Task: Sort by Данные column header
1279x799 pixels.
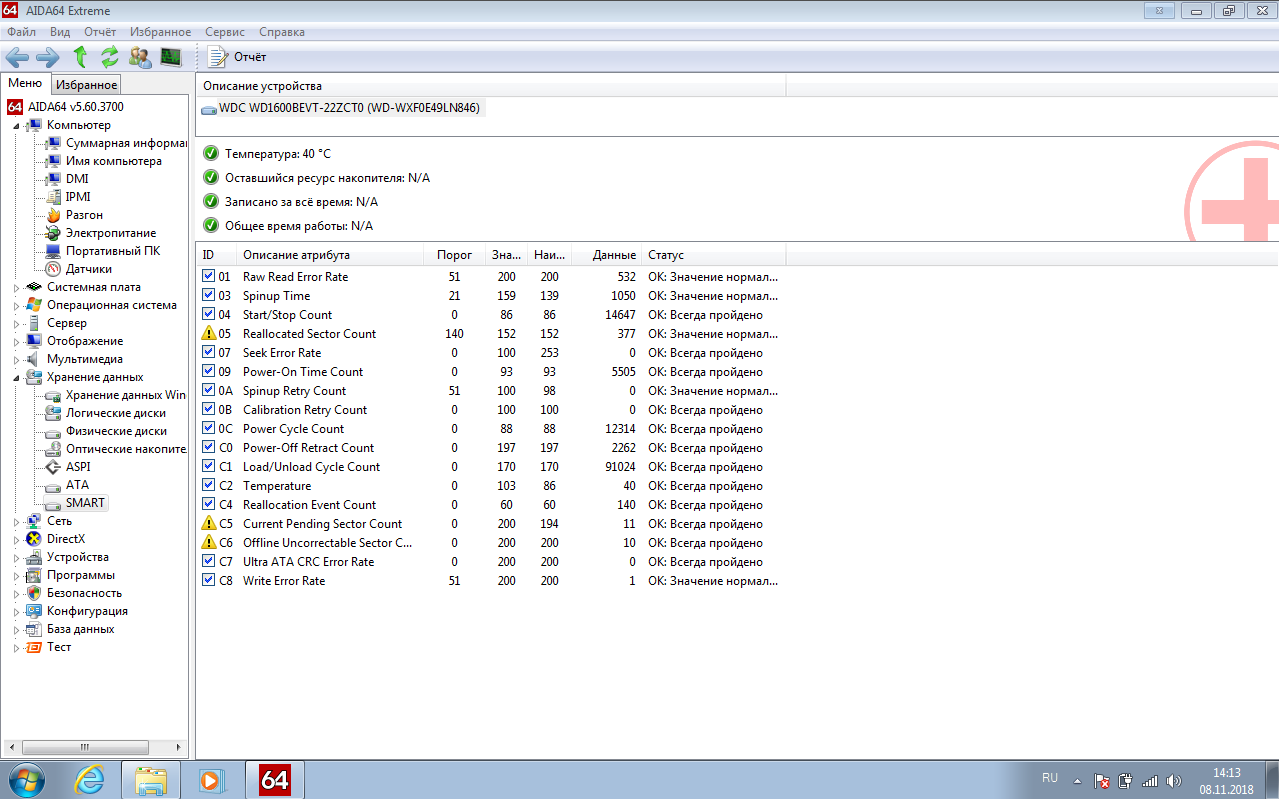Action: [x=608, y=255]
